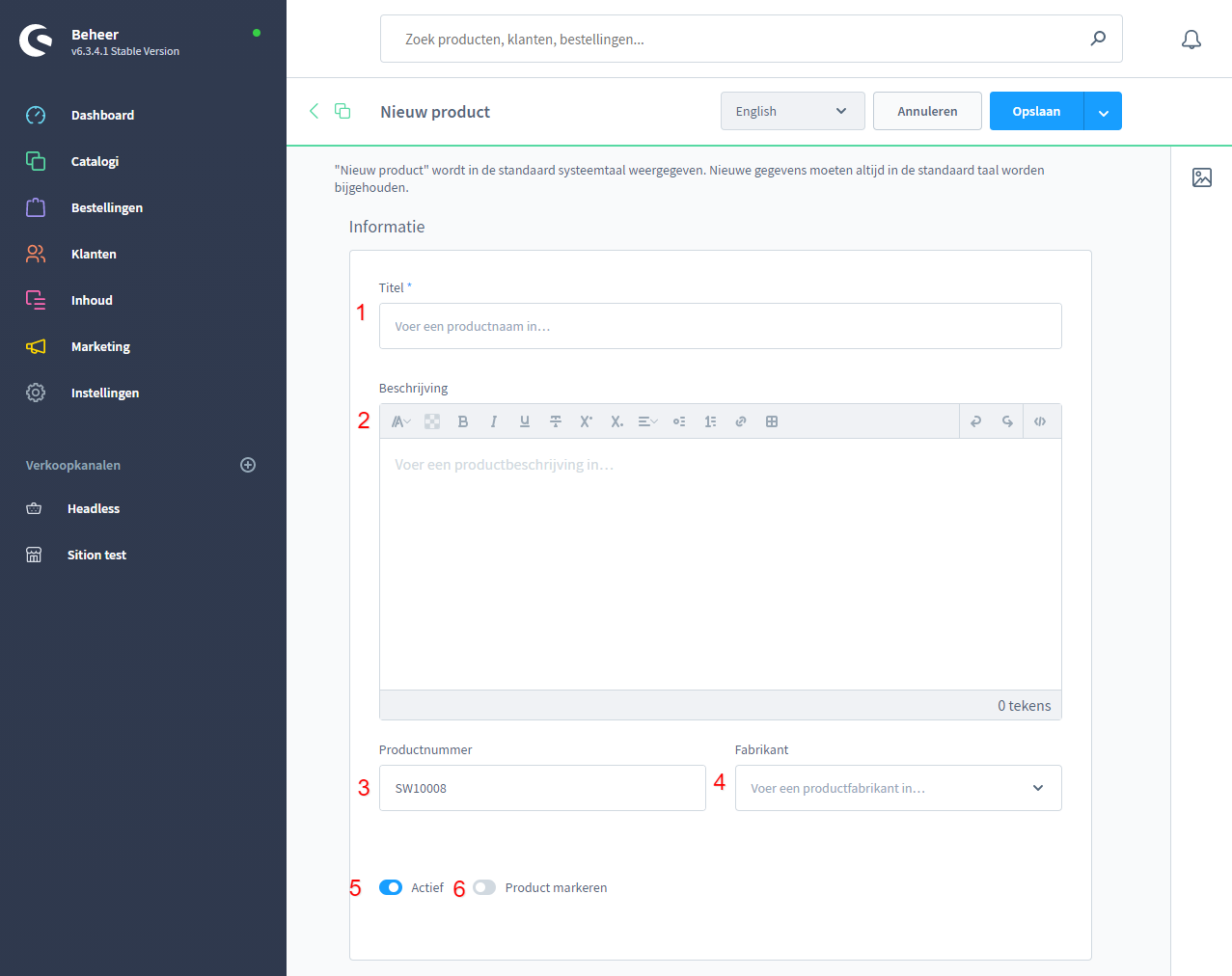Viewport: 1232px width, 976px height.
Task: Click the Titel product name field
Action: coord(720,326)
